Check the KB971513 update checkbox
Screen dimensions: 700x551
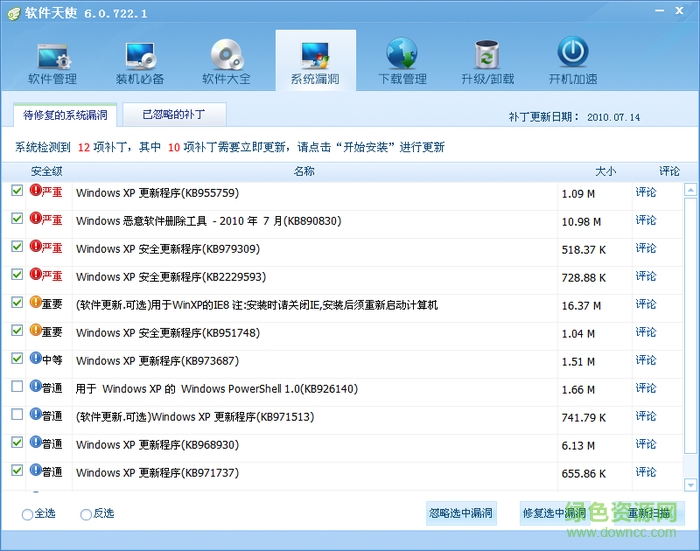point(17,414)
